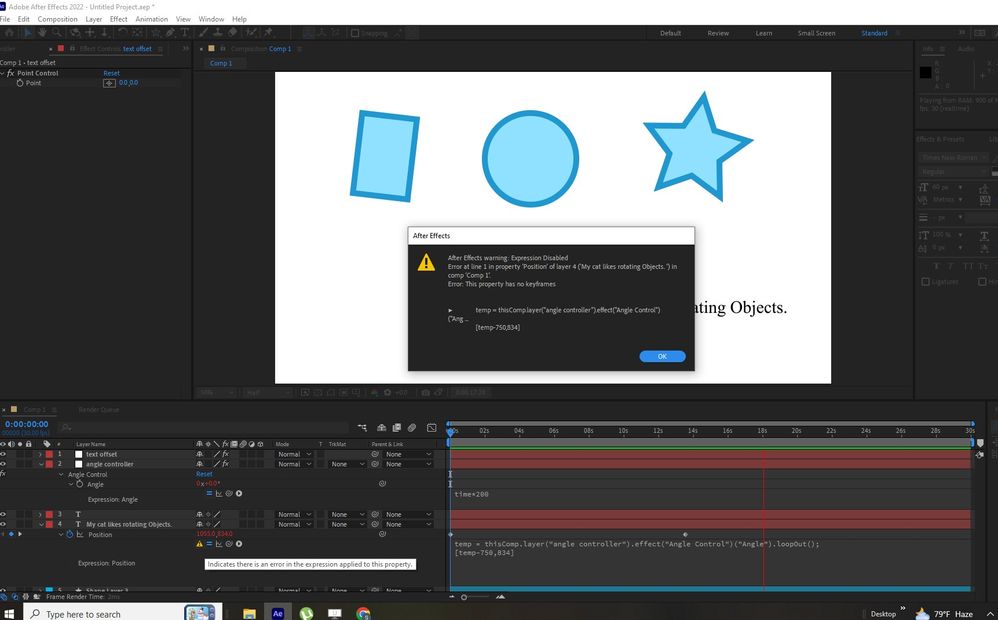Image resolution: width=998 pixels, height=620 pixels.
Task: Switch to the Render Queue tab
Action: click(x=99, y=409)
